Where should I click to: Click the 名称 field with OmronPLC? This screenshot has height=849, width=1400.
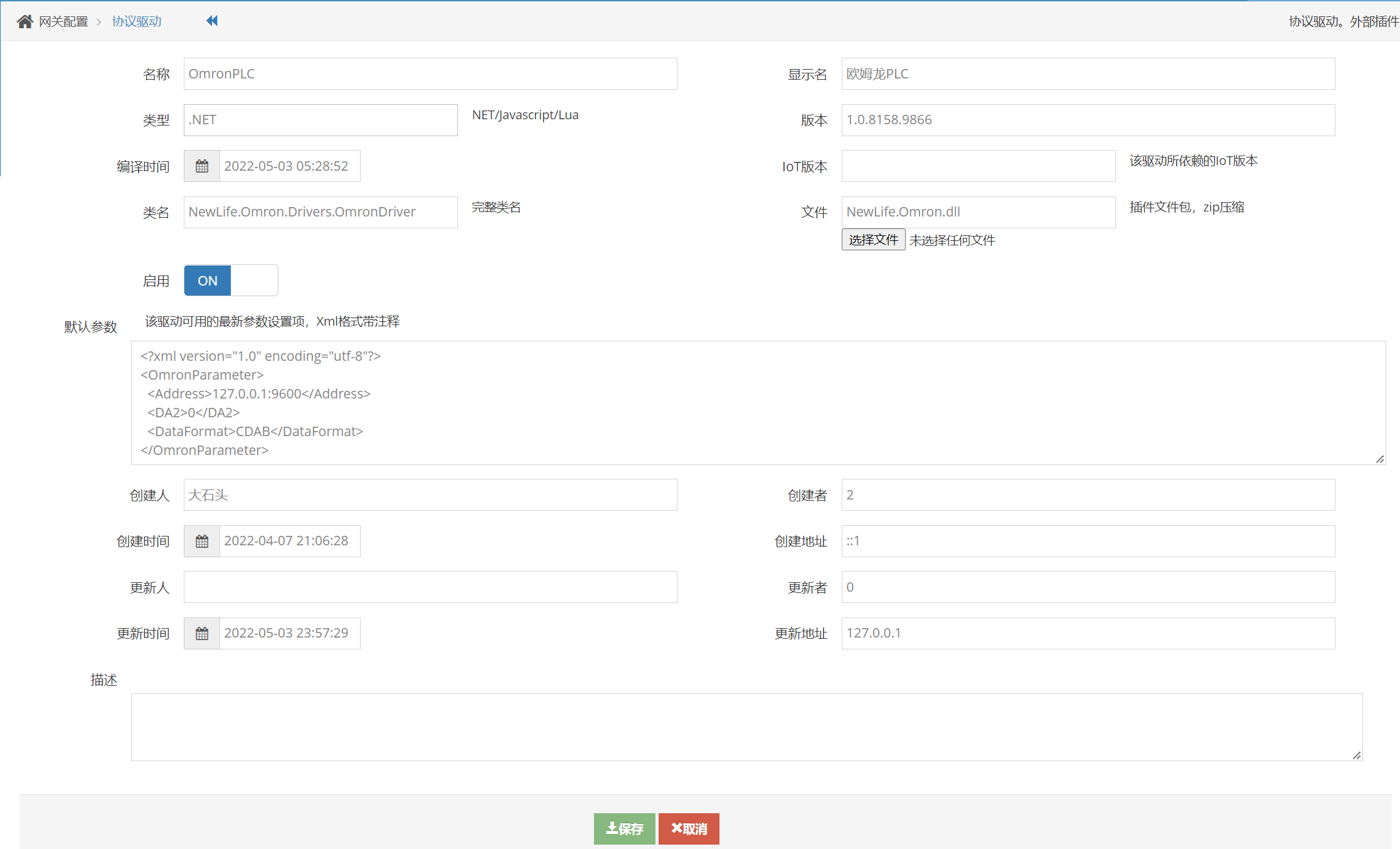pyautogui.click(x=430, y=74)
